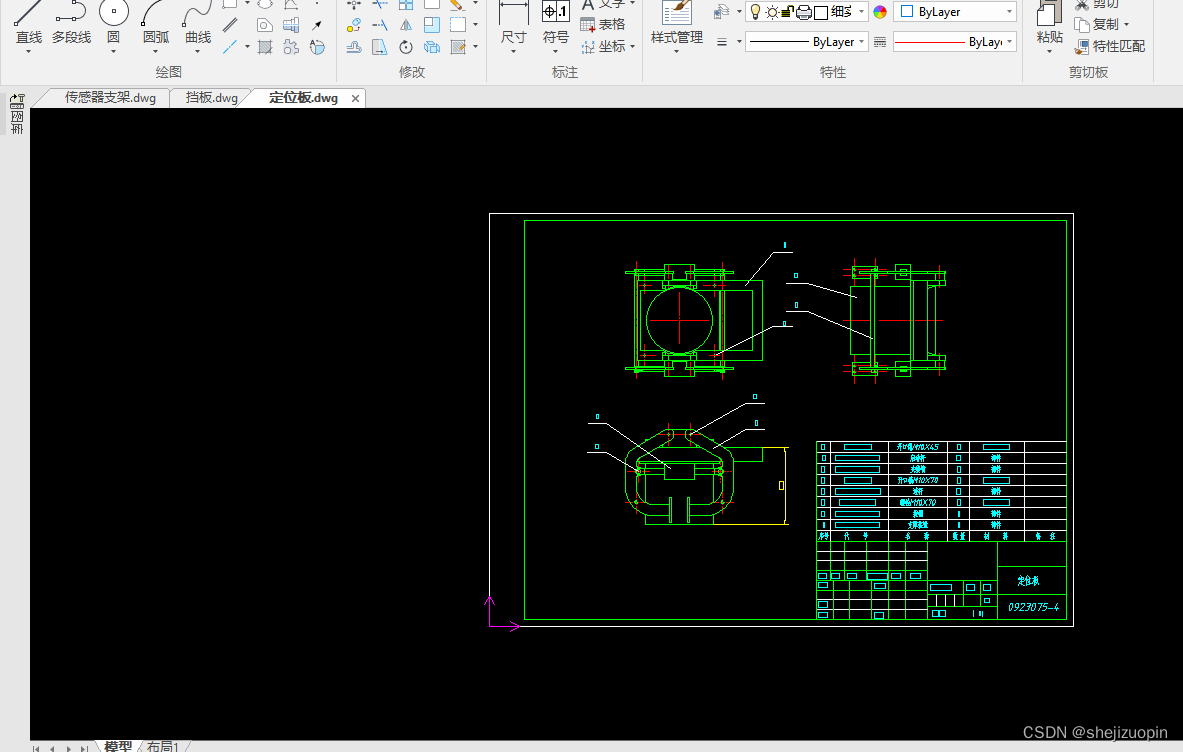Click the rotate tool icon in 修改 panel

pyautogui.click(x=406, y=48)
